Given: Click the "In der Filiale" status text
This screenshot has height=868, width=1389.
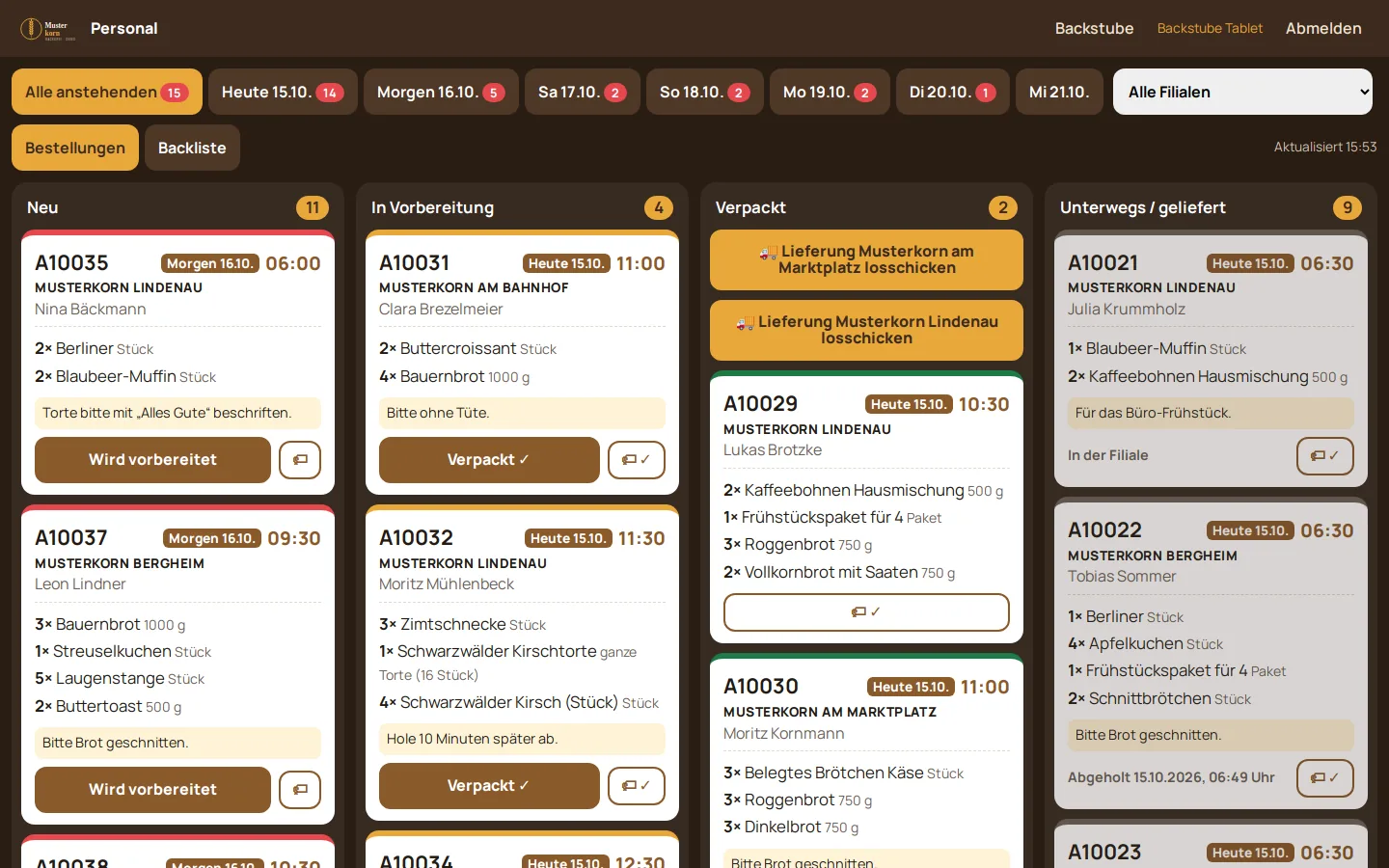Looking at the screenshot, I should [x=1108, y=455].
